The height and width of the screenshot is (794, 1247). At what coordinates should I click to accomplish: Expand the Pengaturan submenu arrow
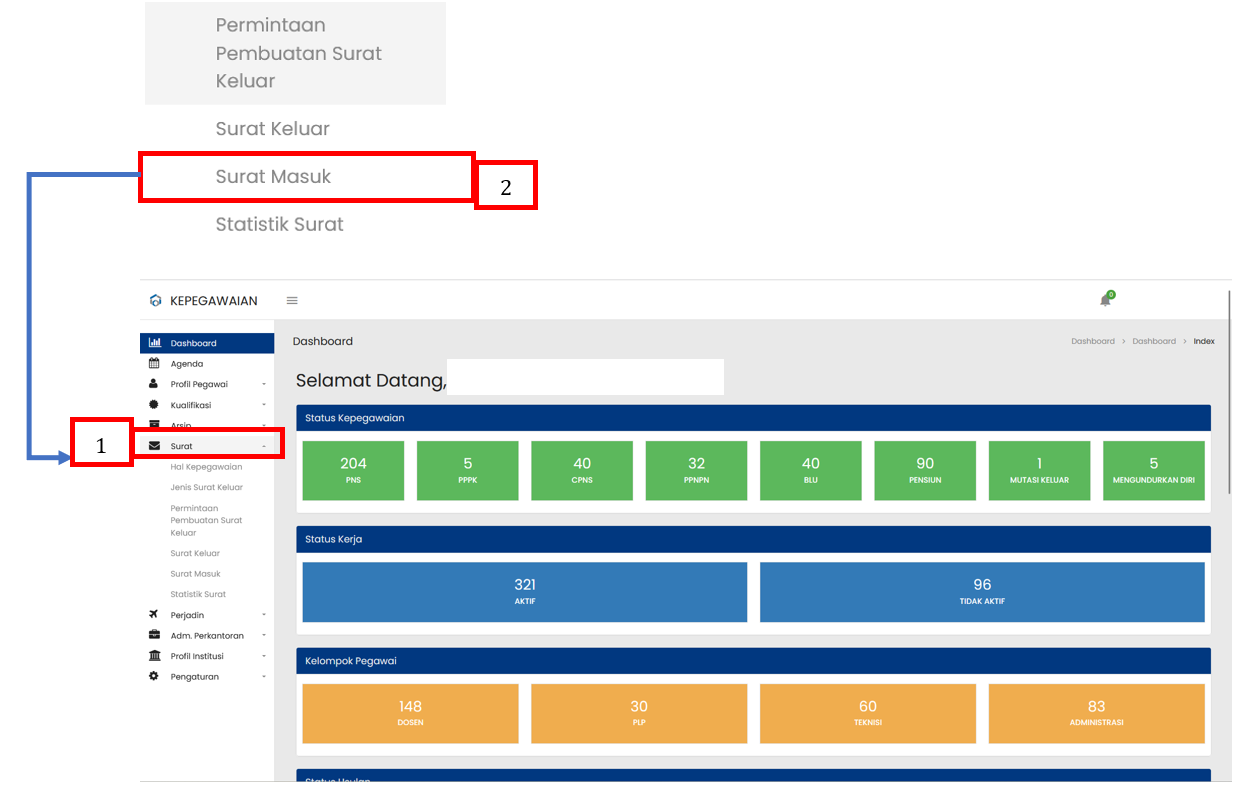click(264, 677)
